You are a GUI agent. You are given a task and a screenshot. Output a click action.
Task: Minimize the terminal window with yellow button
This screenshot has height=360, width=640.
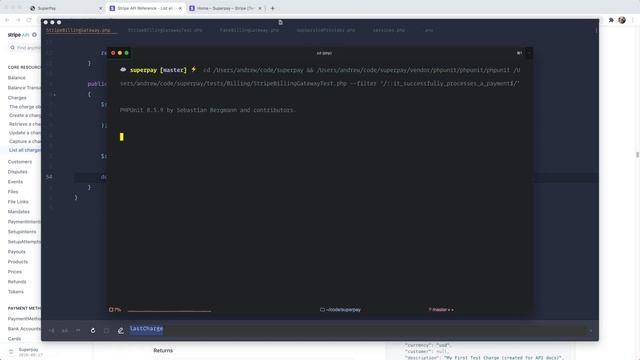point(120,53)
